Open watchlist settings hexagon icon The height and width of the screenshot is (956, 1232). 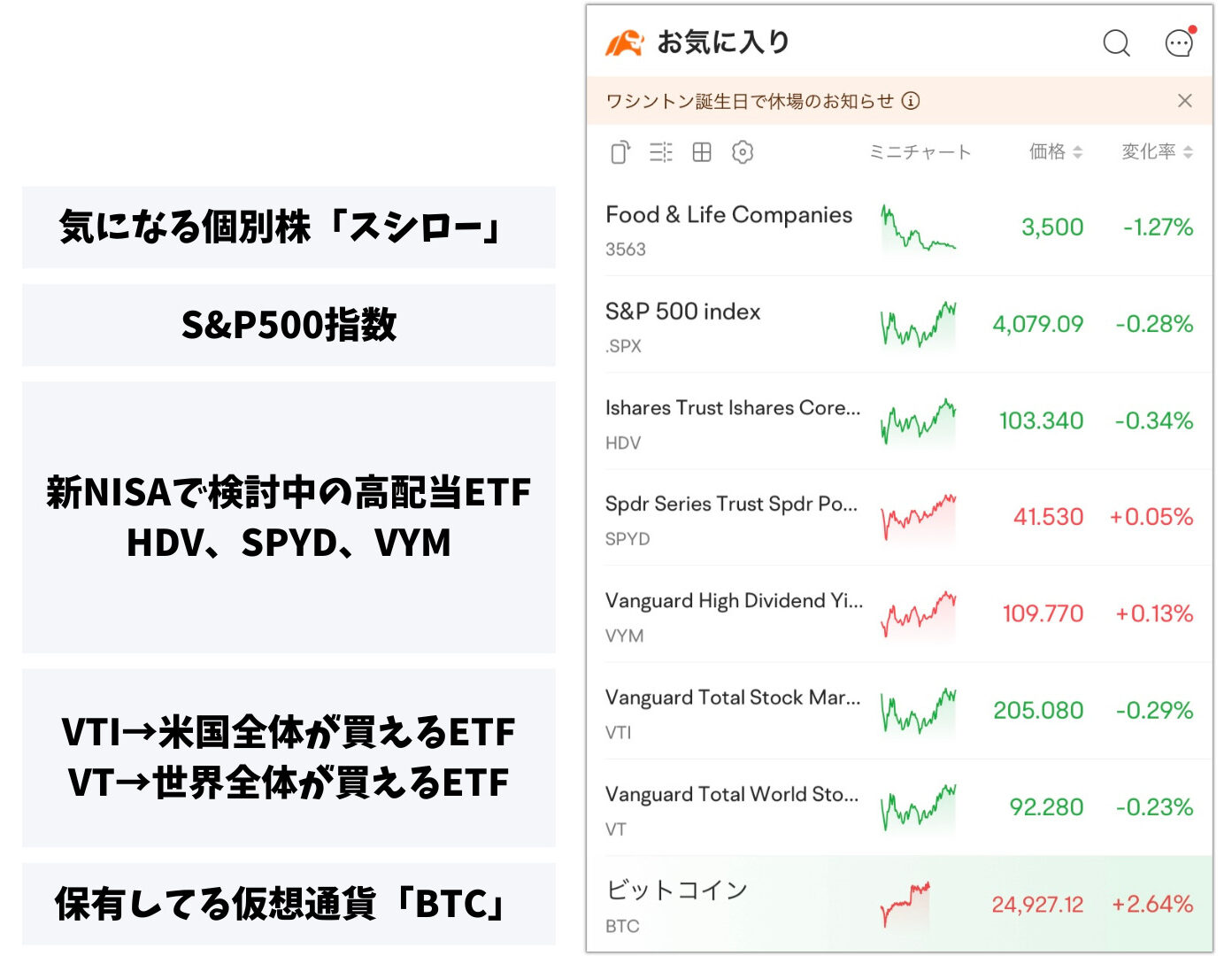(x=743, y=152)
